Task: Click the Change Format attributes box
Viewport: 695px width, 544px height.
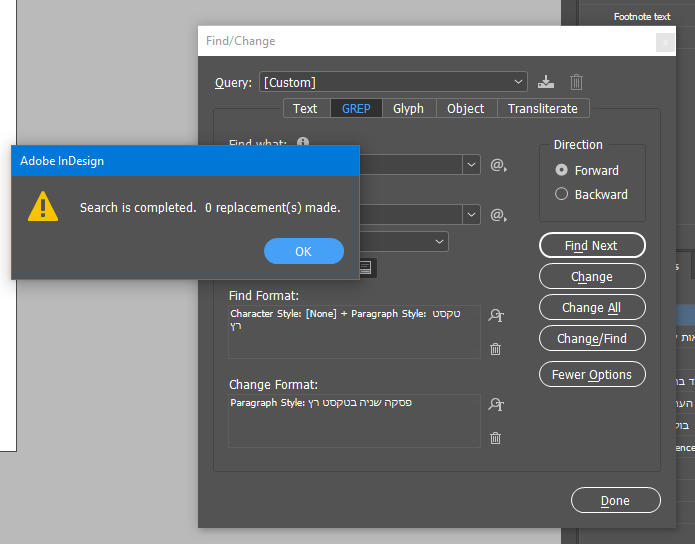Action: [x=354, y=421]
